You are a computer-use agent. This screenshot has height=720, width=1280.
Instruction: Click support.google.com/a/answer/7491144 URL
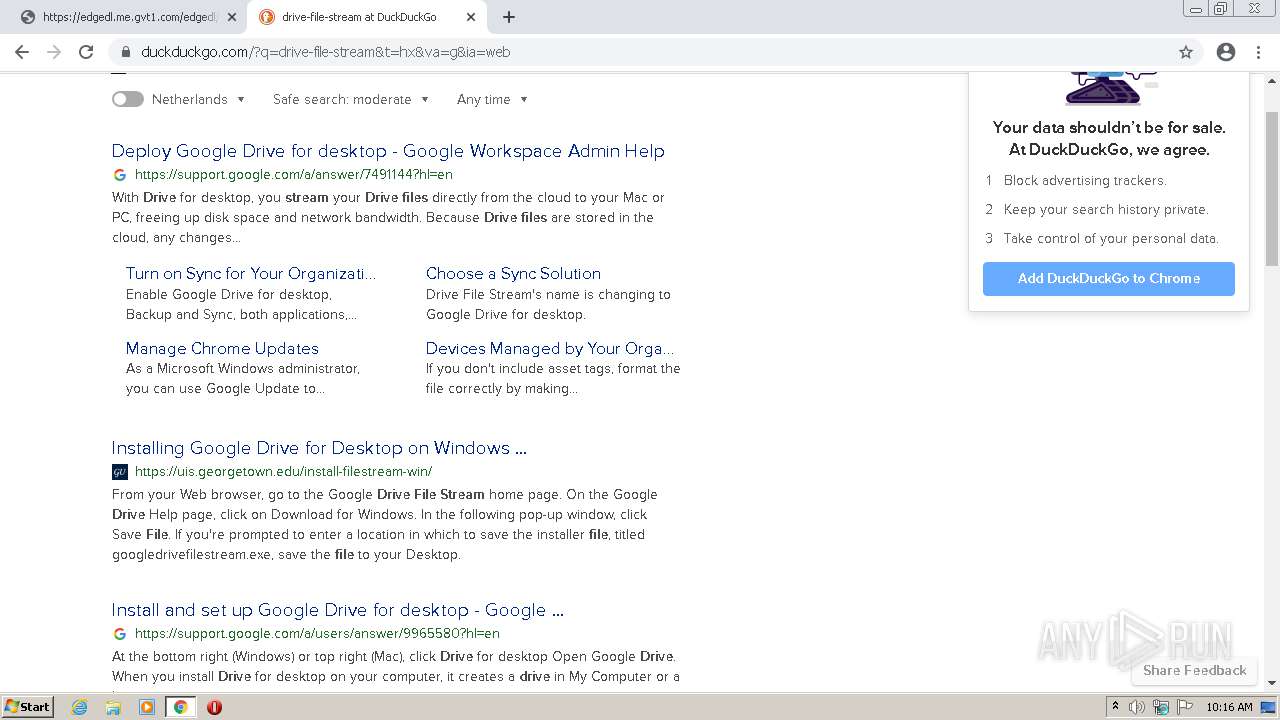click(x=293, y=174)
